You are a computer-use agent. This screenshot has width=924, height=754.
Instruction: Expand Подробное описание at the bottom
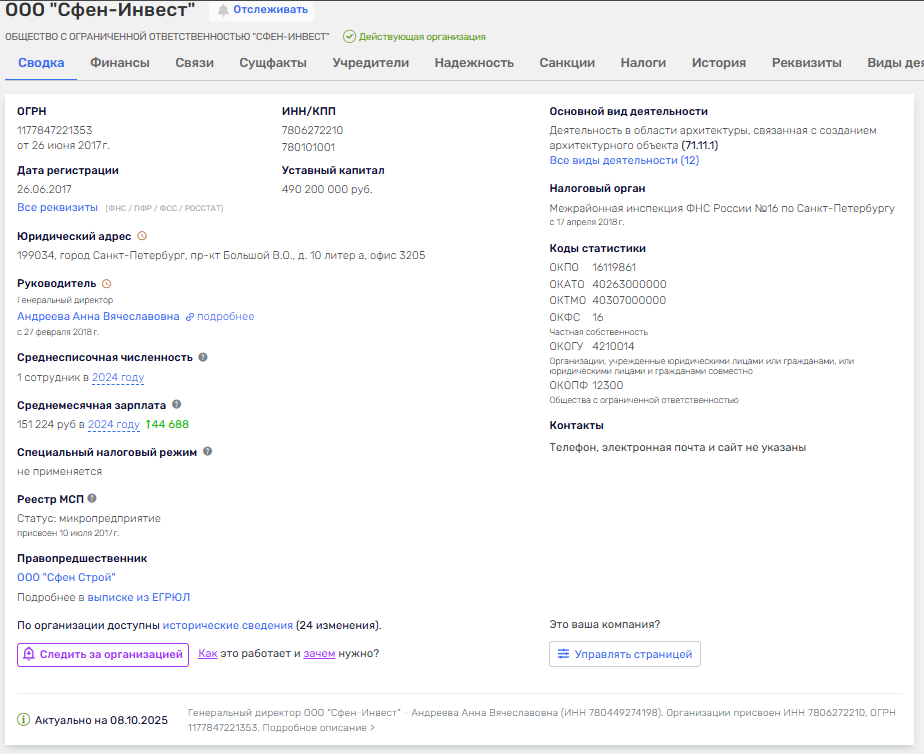point(318,728)
